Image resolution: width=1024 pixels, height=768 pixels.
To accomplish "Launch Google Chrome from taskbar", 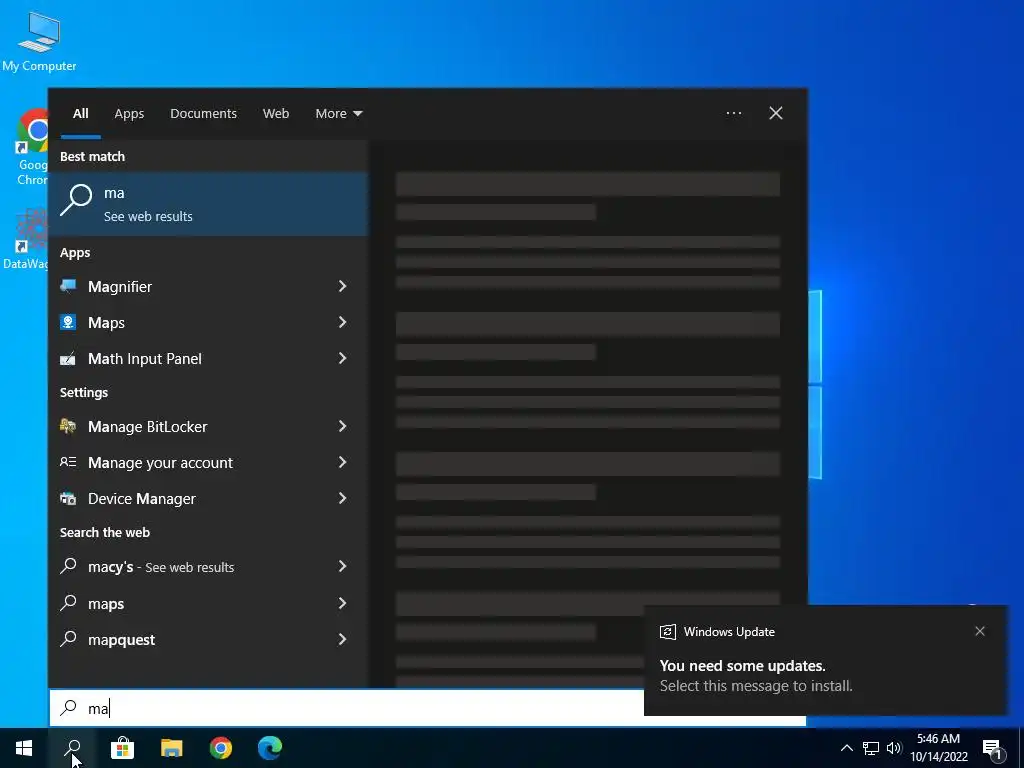I will [221, 748].
